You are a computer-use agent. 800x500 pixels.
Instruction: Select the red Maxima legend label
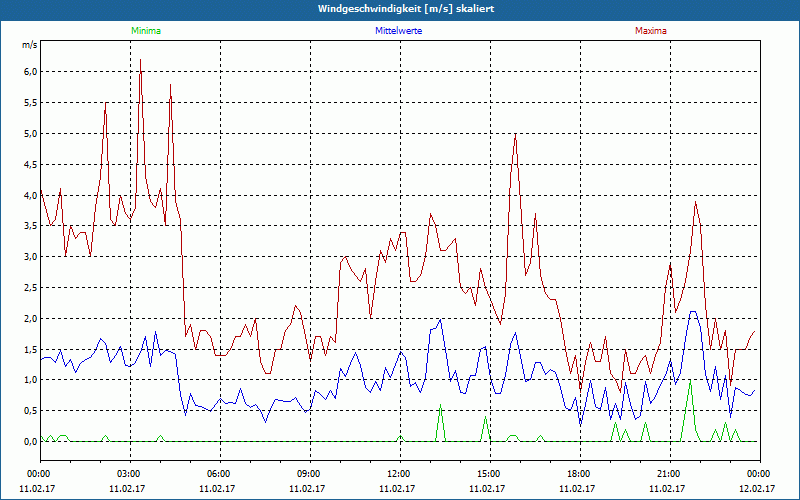coord(651,31)
